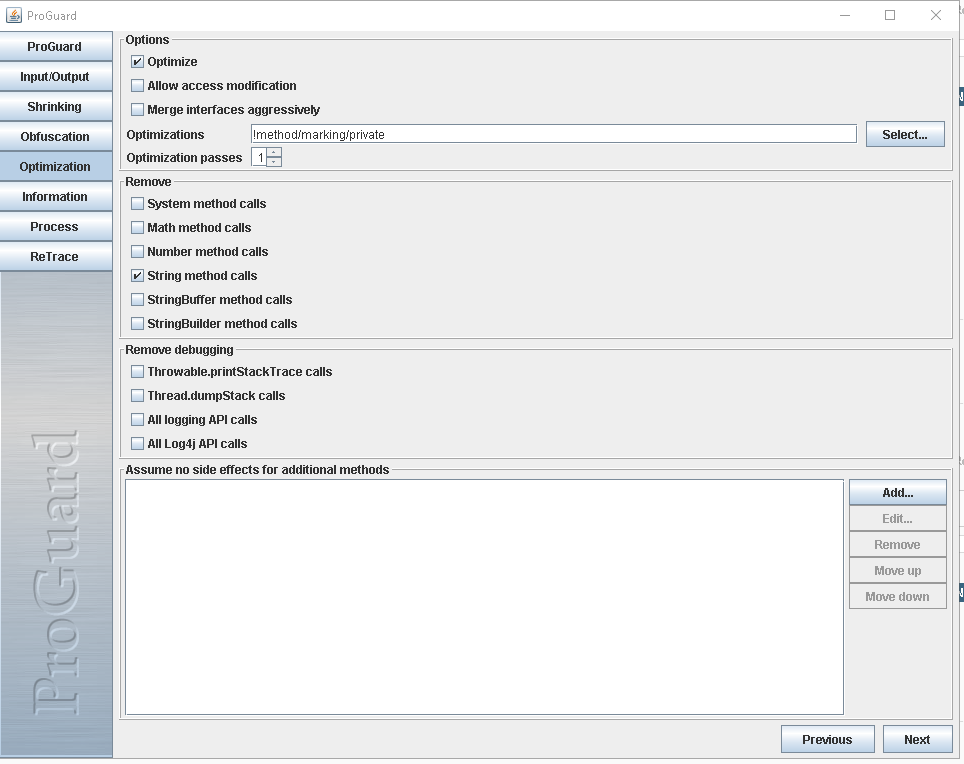This screenshot has height=764, width=964.
Task: Close the ProGuard window
Action: pos(936,15)
